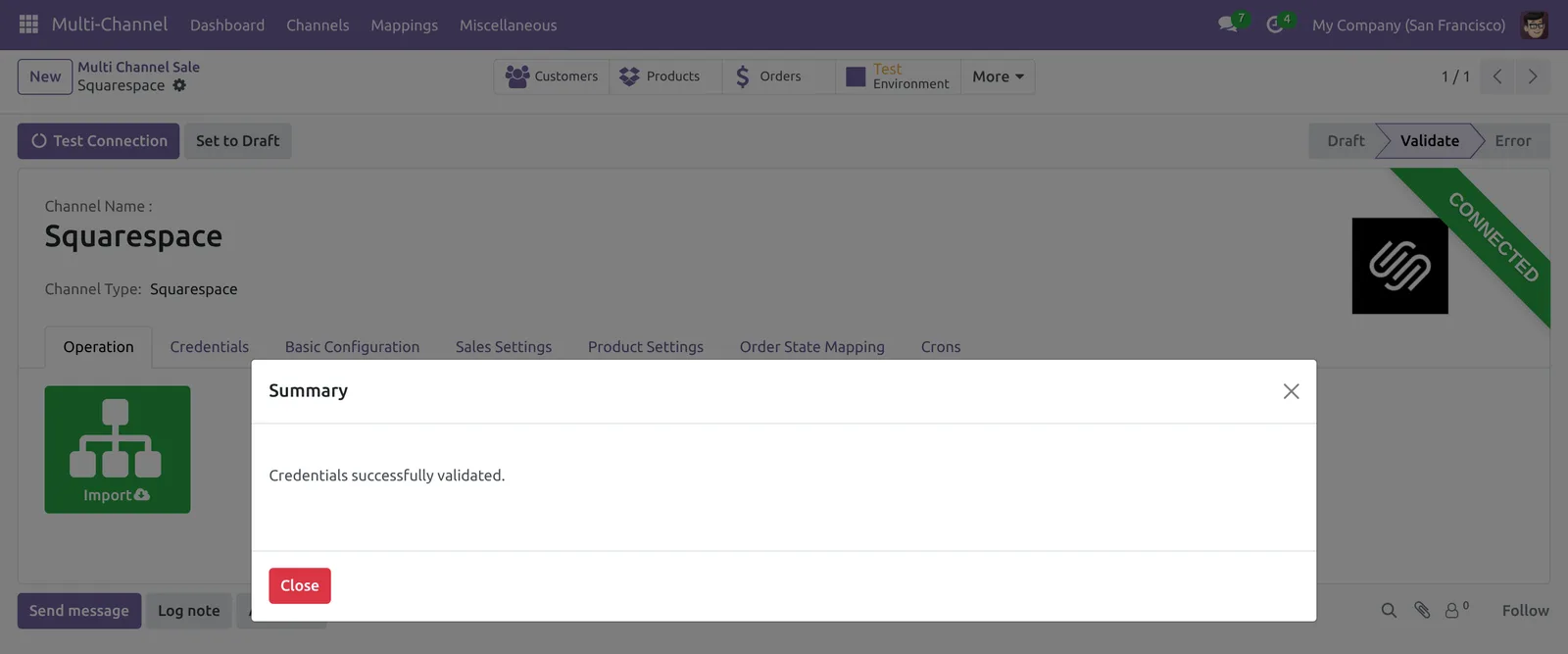This screenshot has width=1568, height=654.
Task: Open the Customers smart button
Action: tap(552, 76)
